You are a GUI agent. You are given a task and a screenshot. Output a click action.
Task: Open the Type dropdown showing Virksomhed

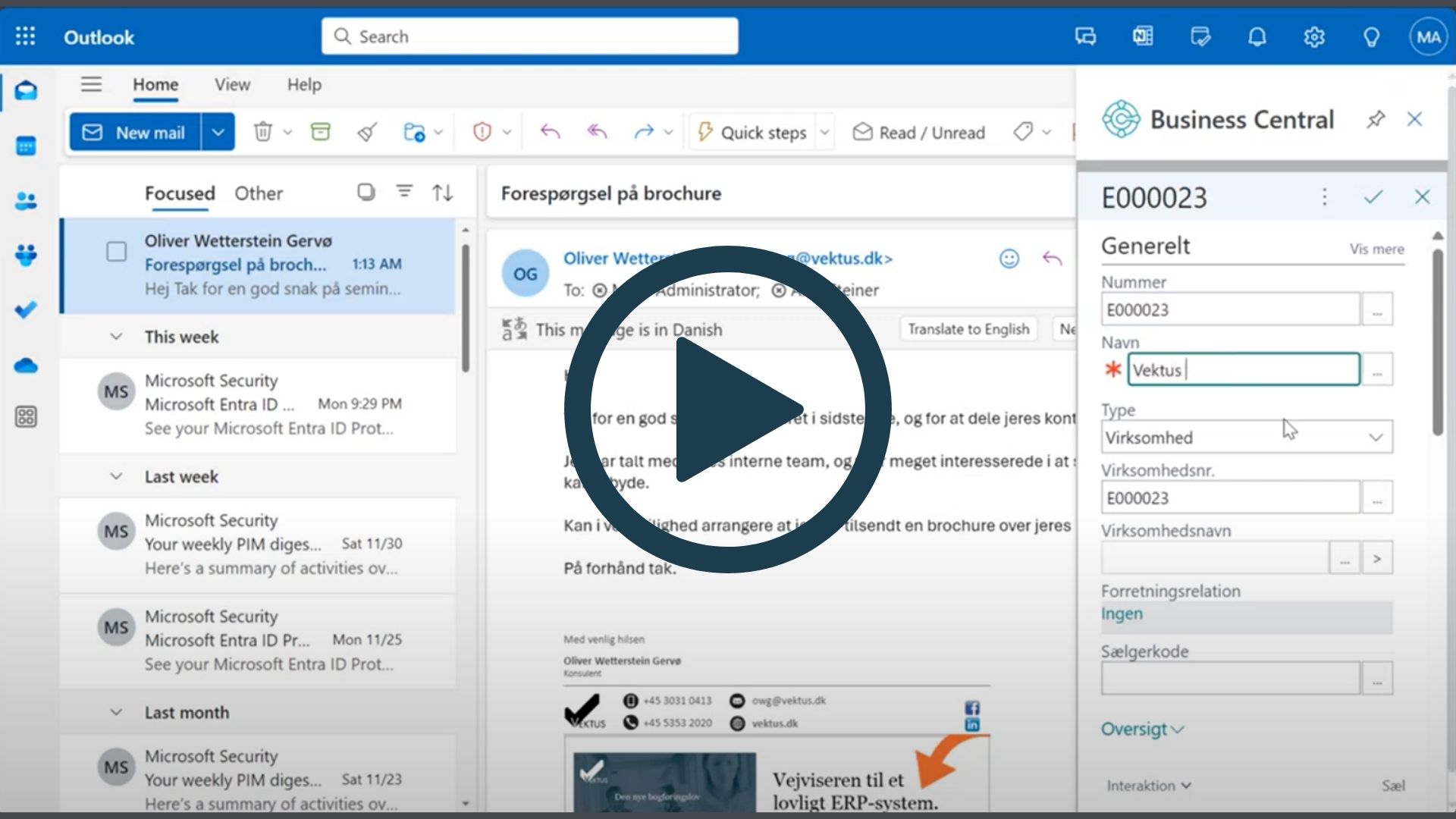point(1247,437)
